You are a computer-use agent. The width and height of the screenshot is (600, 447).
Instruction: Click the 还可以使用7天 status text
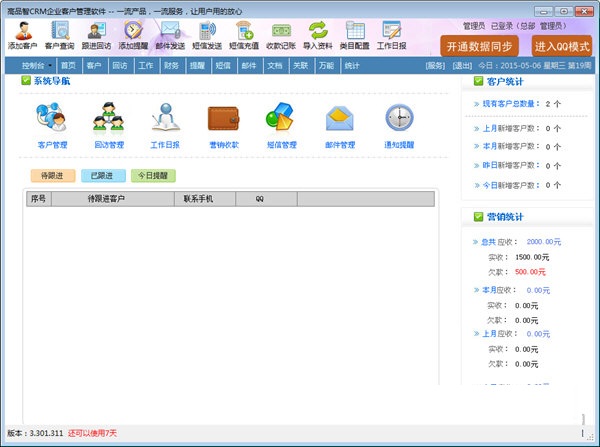tap(92, 433)
